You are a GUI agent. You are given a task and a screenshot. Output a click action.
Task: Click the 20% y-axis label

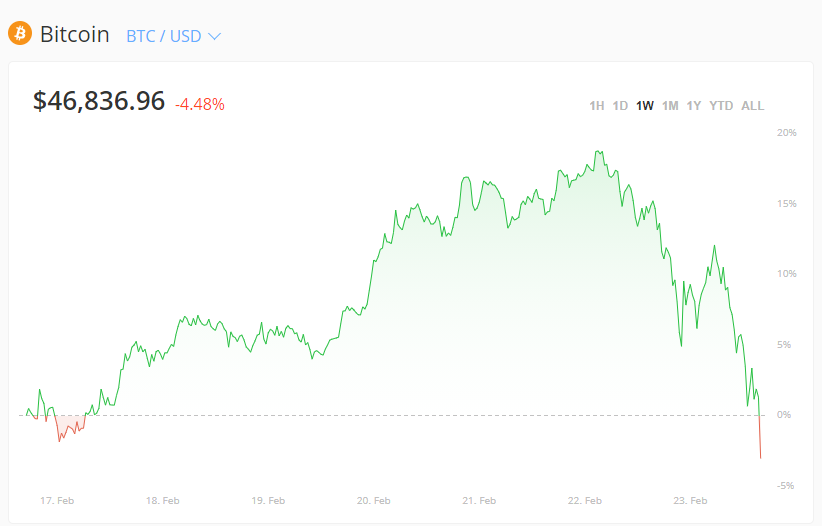[786, 133]
